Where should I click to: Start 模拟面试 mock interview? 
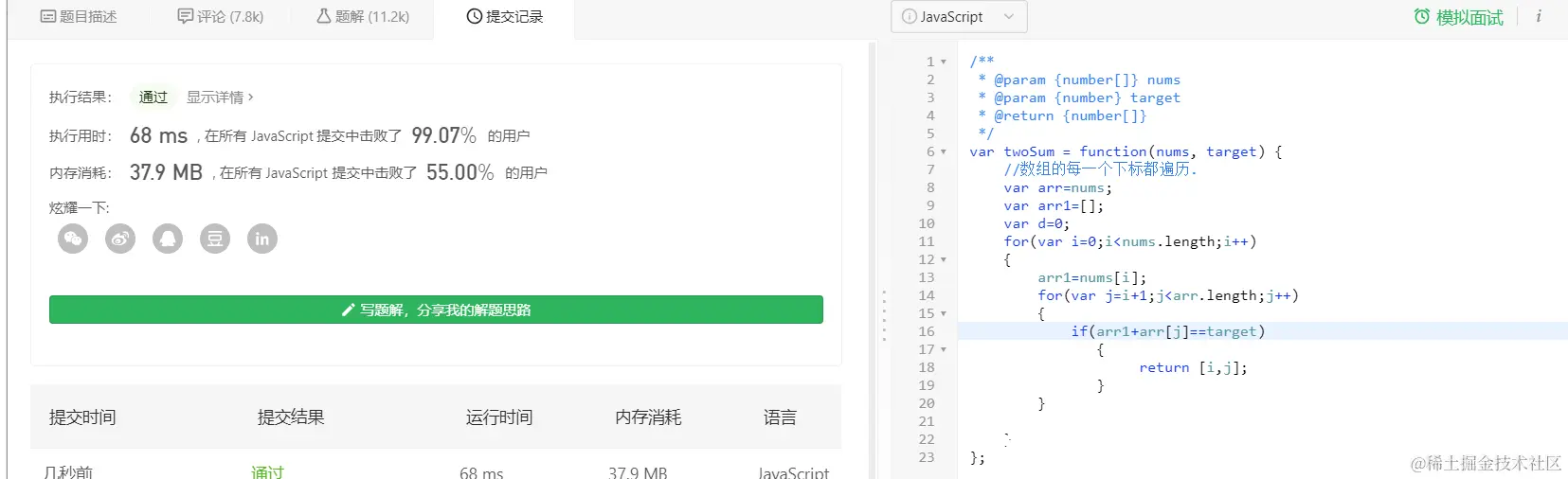tap(1458, 17)
